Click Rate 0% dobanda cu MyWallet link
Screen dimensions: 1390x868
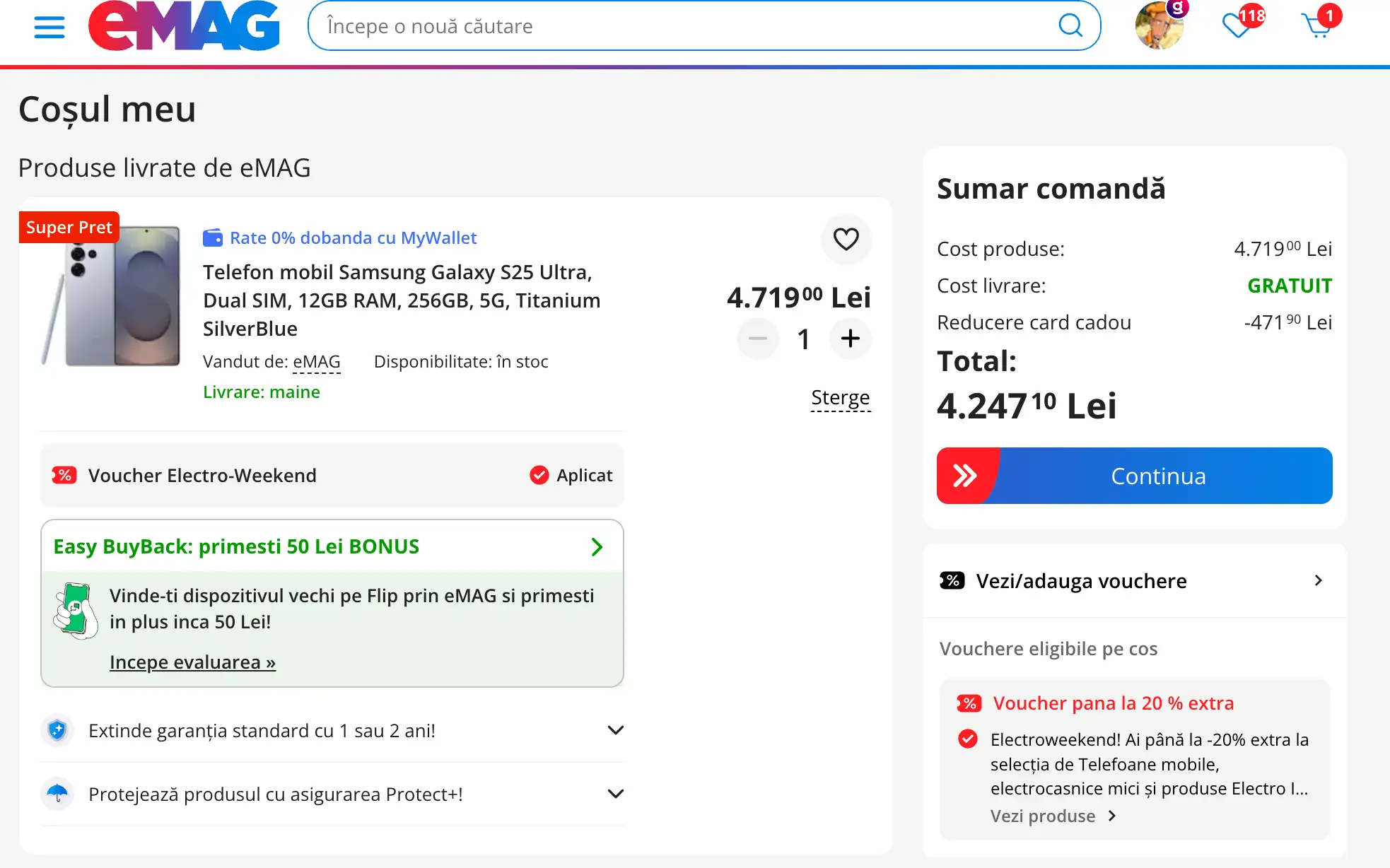(353, 238)
